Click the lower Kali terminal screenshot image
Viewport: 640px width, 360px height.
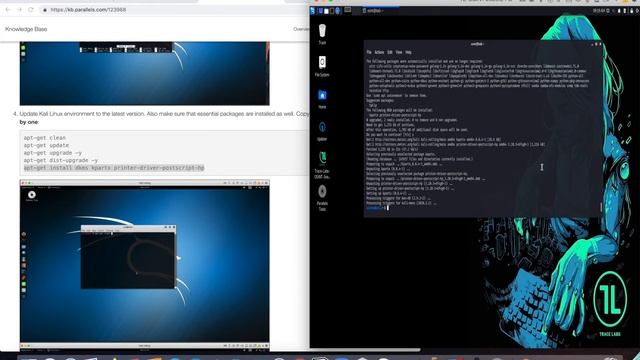pos(144,264)
